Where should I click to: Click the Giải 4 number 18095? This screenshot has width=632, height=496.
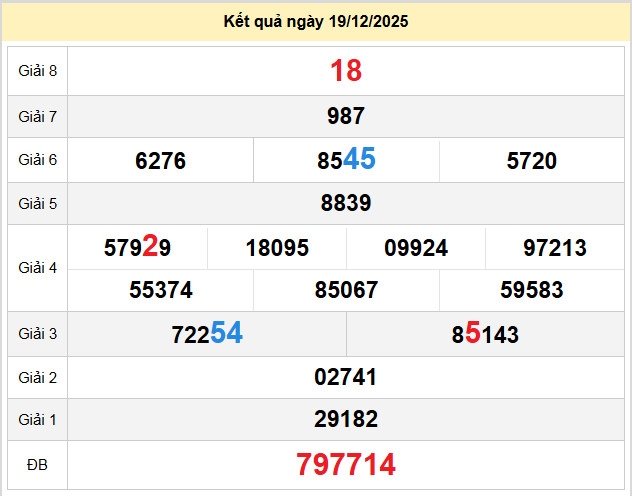click(x=277, y=248)
